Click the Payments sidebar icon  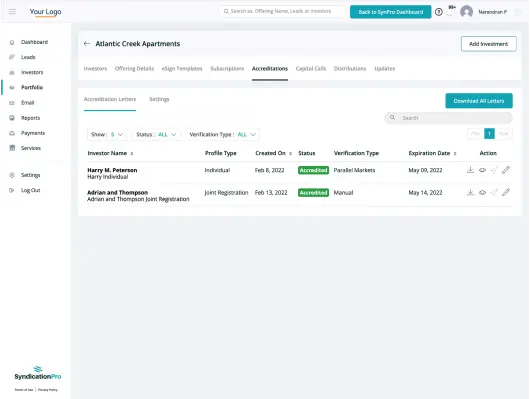click(x=12, y=133)
